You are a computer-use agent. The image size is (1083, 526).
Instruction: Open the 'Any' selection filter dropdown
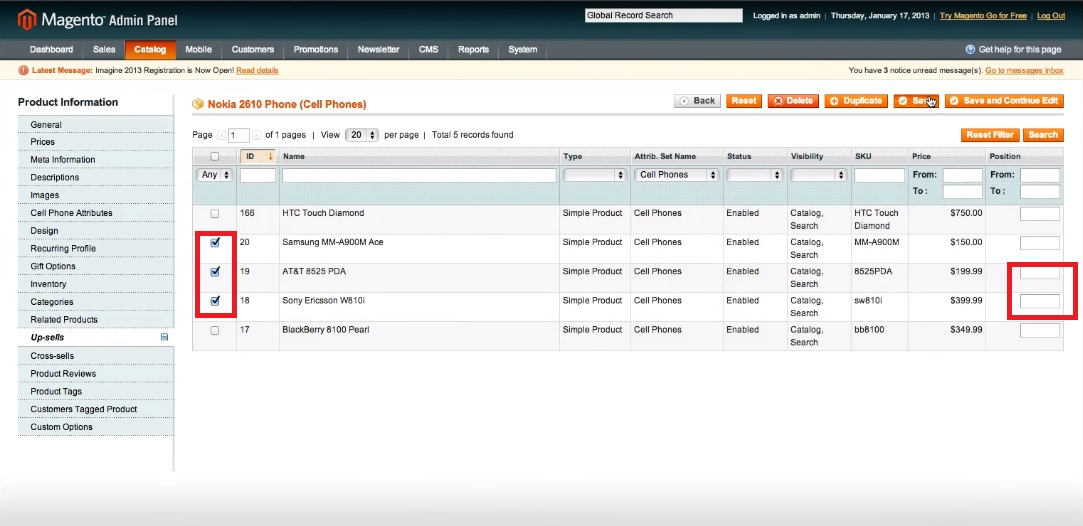[x=215, y=175]
